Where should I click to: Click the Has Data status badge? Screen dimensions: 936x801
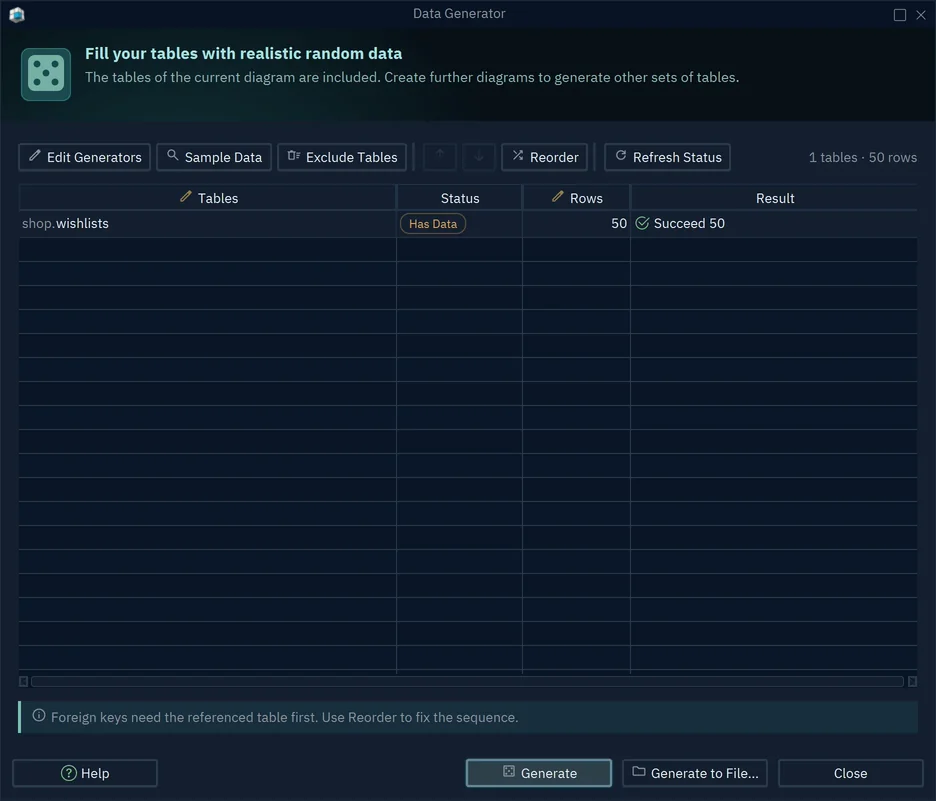433,224
